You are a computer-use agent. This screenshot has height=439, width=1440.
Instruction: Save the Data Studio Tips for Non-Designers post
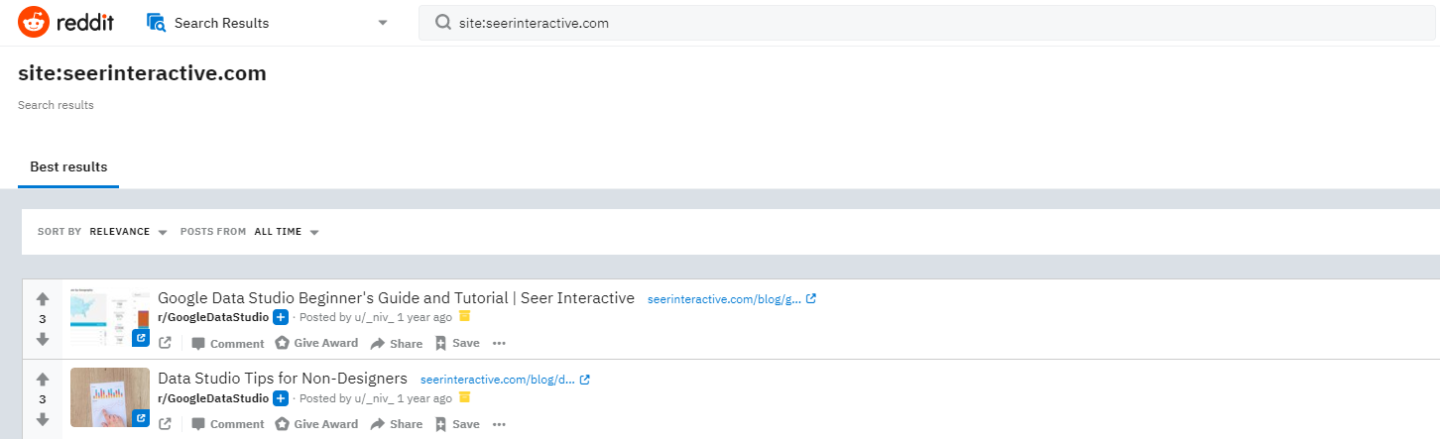click(x=457, y=424)
